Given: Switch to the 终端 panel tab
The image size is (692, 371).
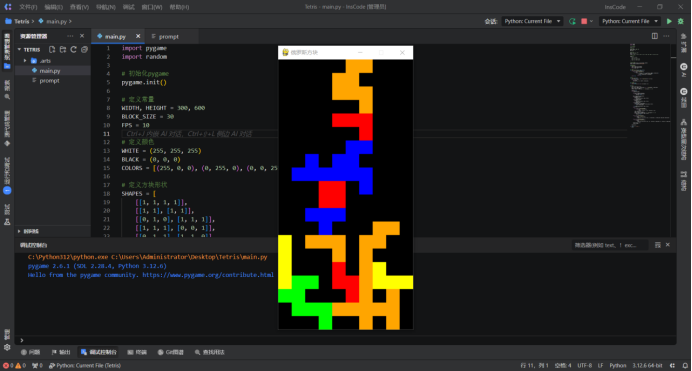Looking at the screenshot, I should (137, 352).
